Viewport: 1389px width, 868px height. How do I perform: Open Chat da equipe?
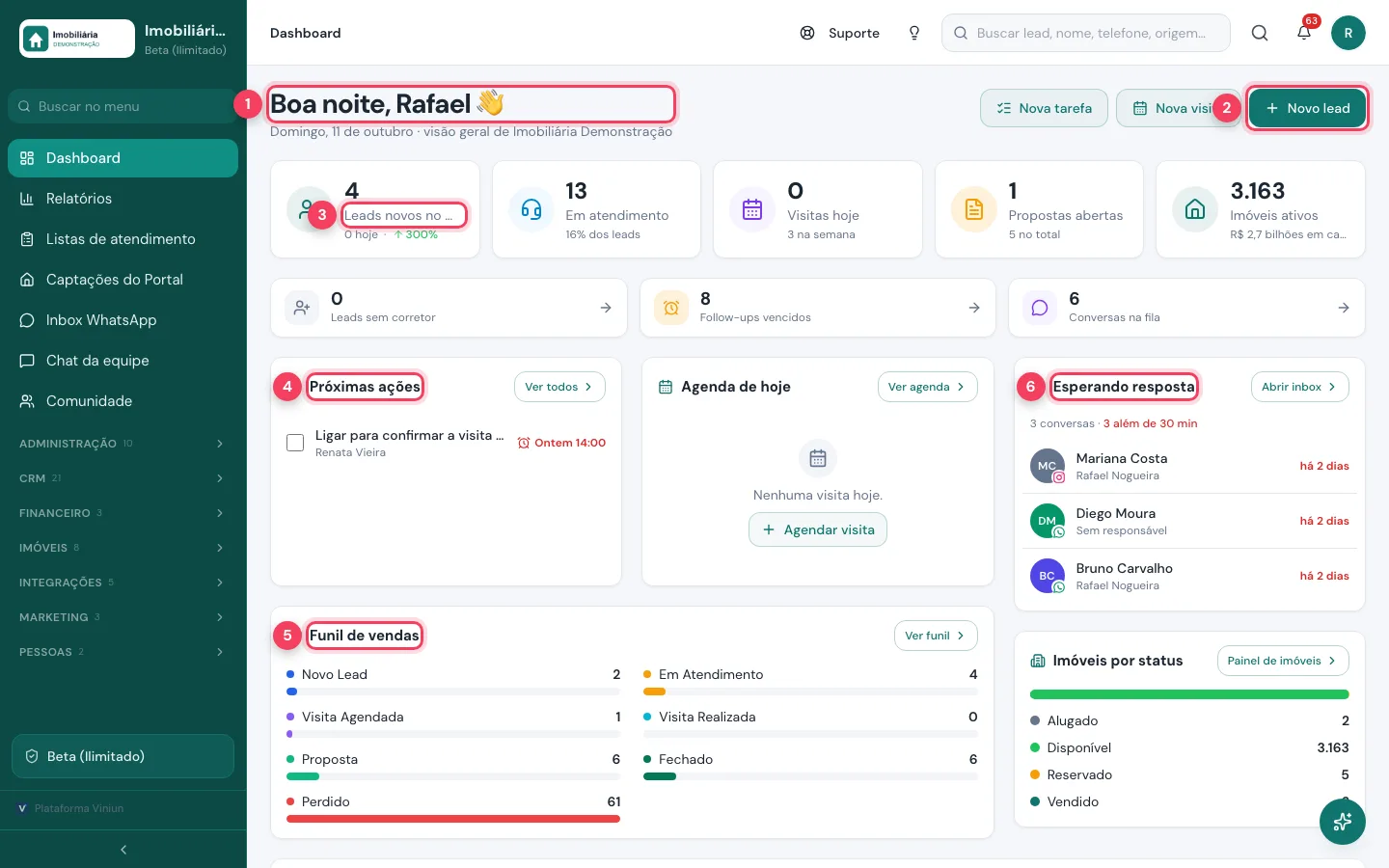coord(123,361)
